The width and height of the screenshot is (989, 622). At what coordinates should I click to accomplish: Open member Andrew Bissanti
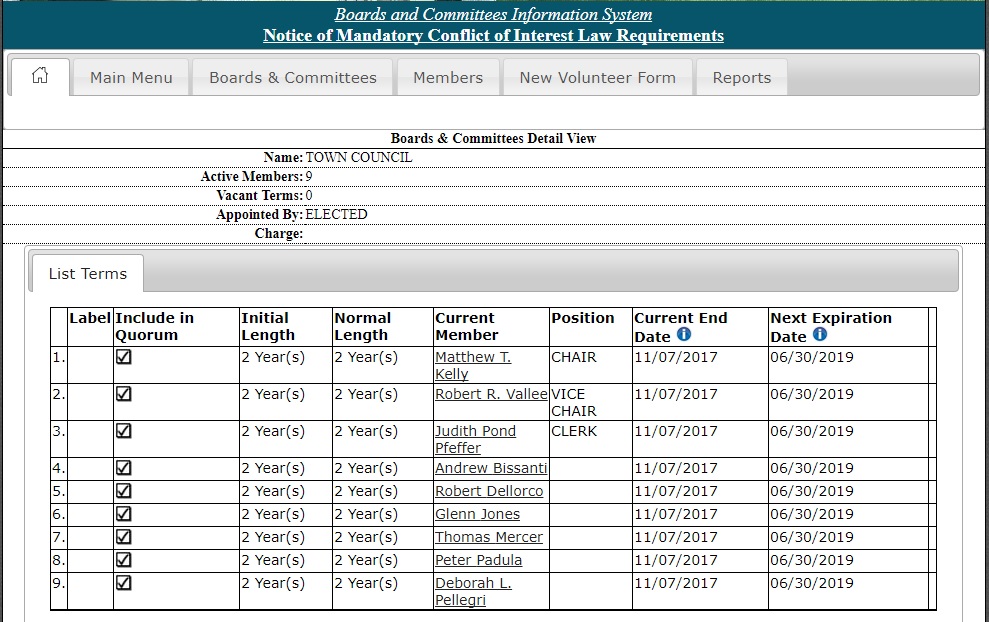tap(491, 468)
